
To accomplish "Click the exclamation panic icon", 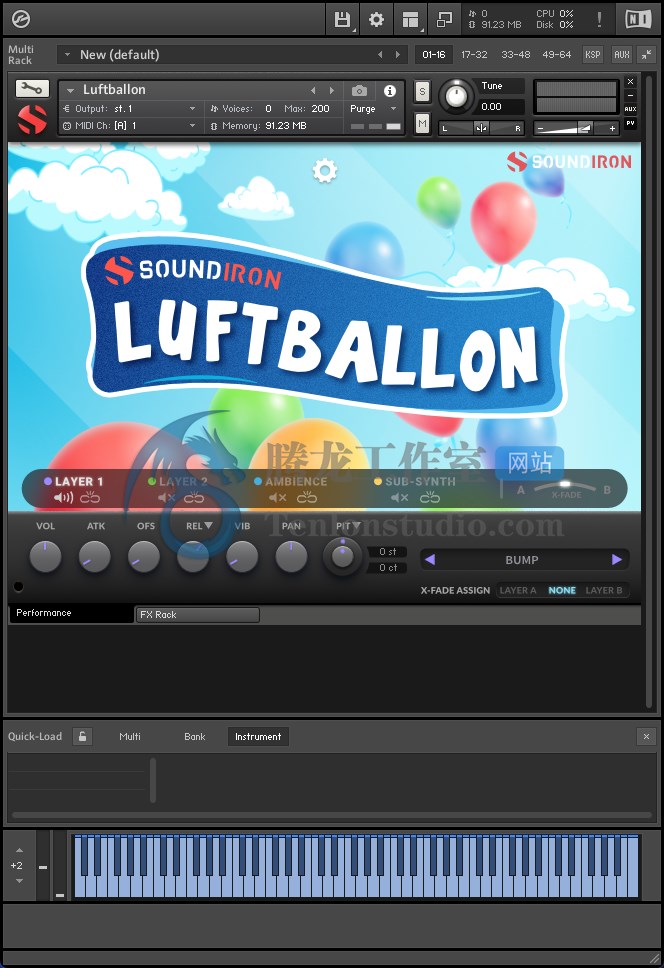I will (599, 19).
